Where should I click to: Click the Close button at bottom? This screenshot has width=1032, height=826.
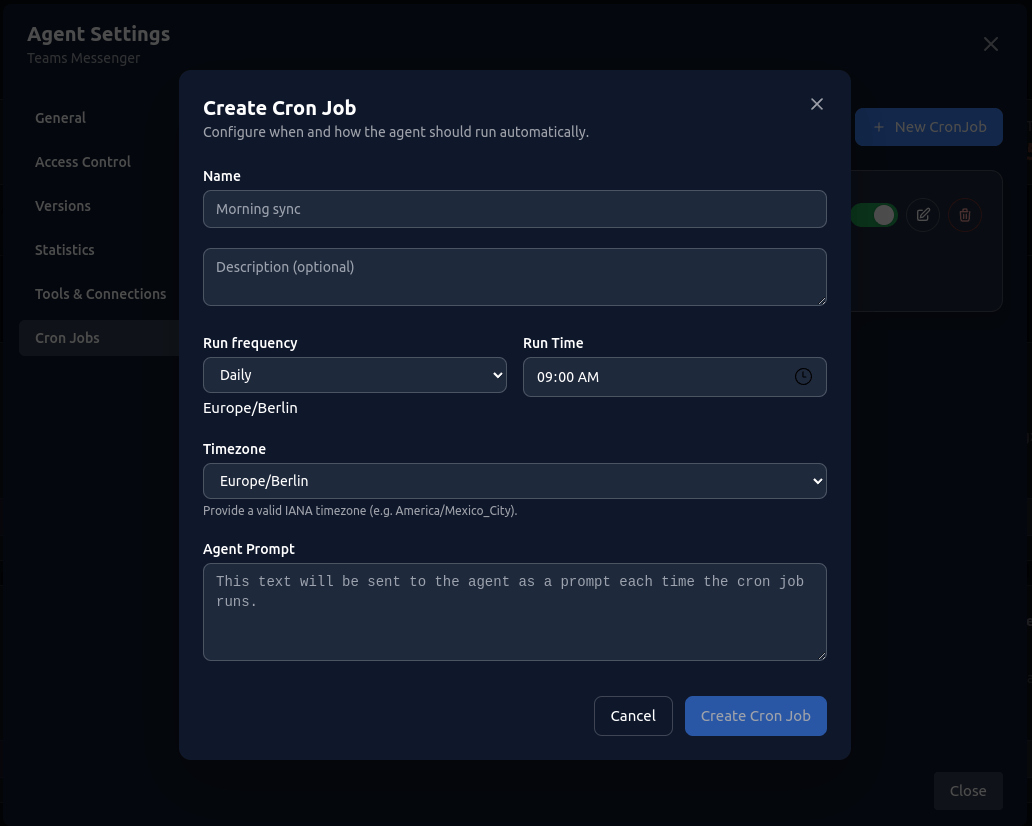(968, 791)
